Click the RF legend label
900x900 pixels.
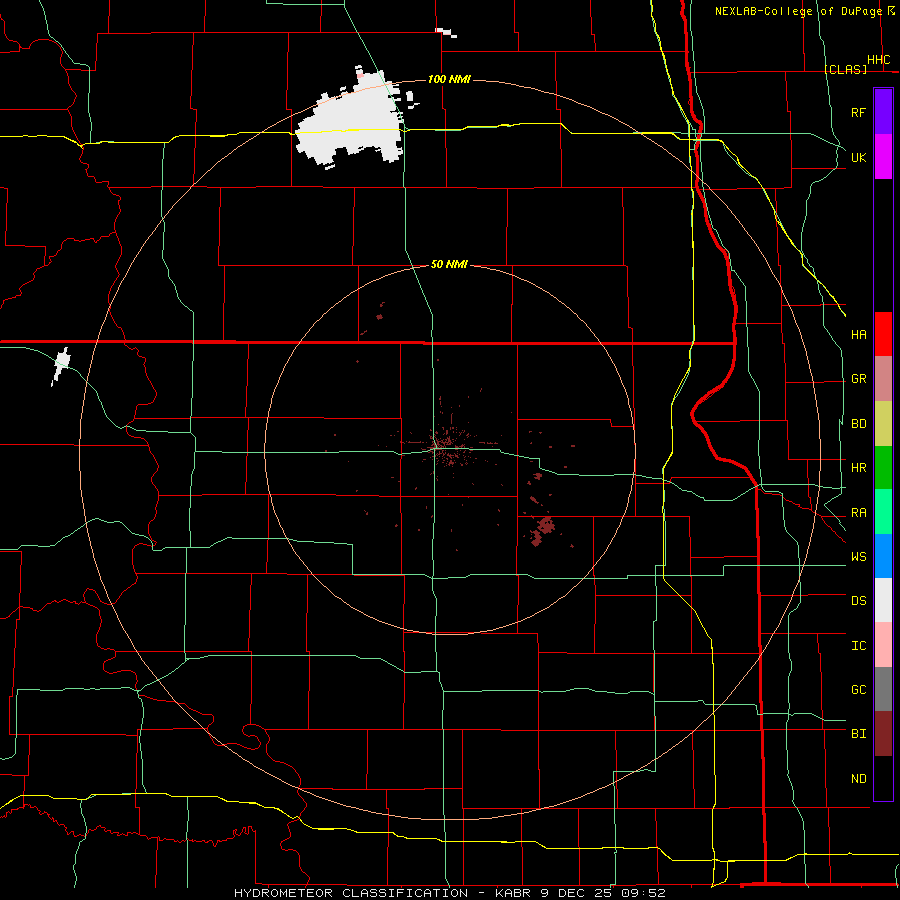pyautogui.click(x=858, y=112)
